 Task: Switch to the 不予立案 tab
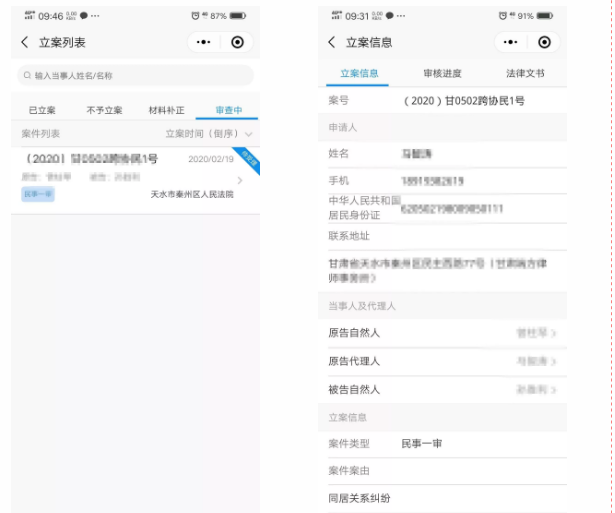click(104, 110)
